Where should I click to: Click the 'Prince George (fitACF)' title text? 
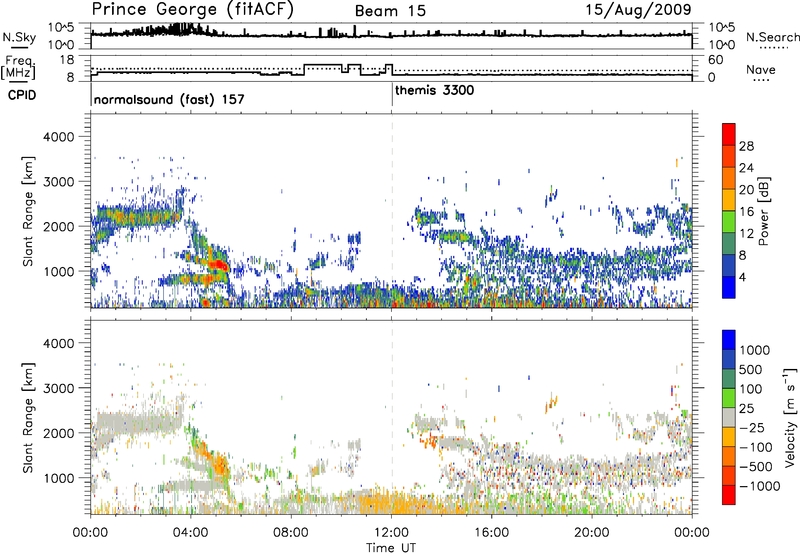(x=193, y=10)
